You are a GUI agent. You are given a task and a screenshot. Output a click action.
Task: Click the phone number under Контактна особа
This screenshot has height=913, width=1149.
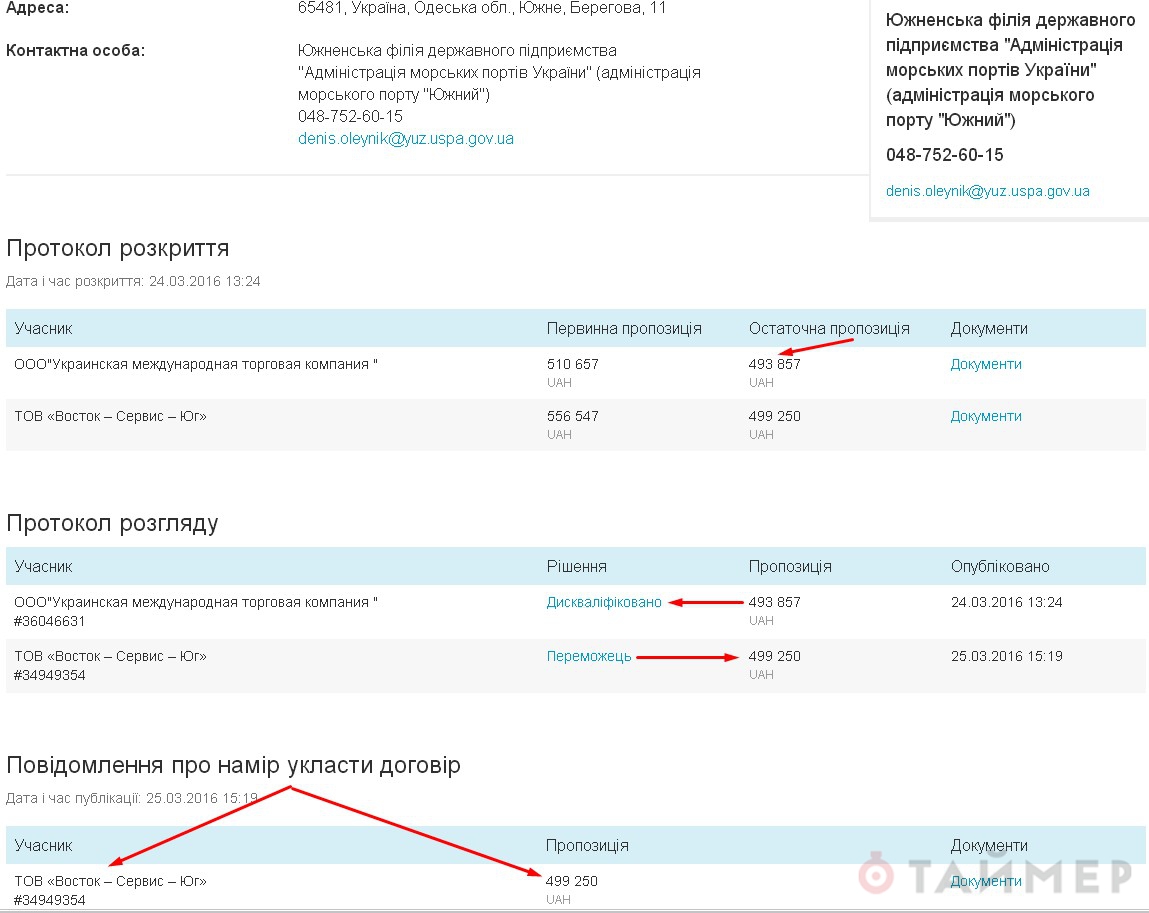click(x=350, y=117)
